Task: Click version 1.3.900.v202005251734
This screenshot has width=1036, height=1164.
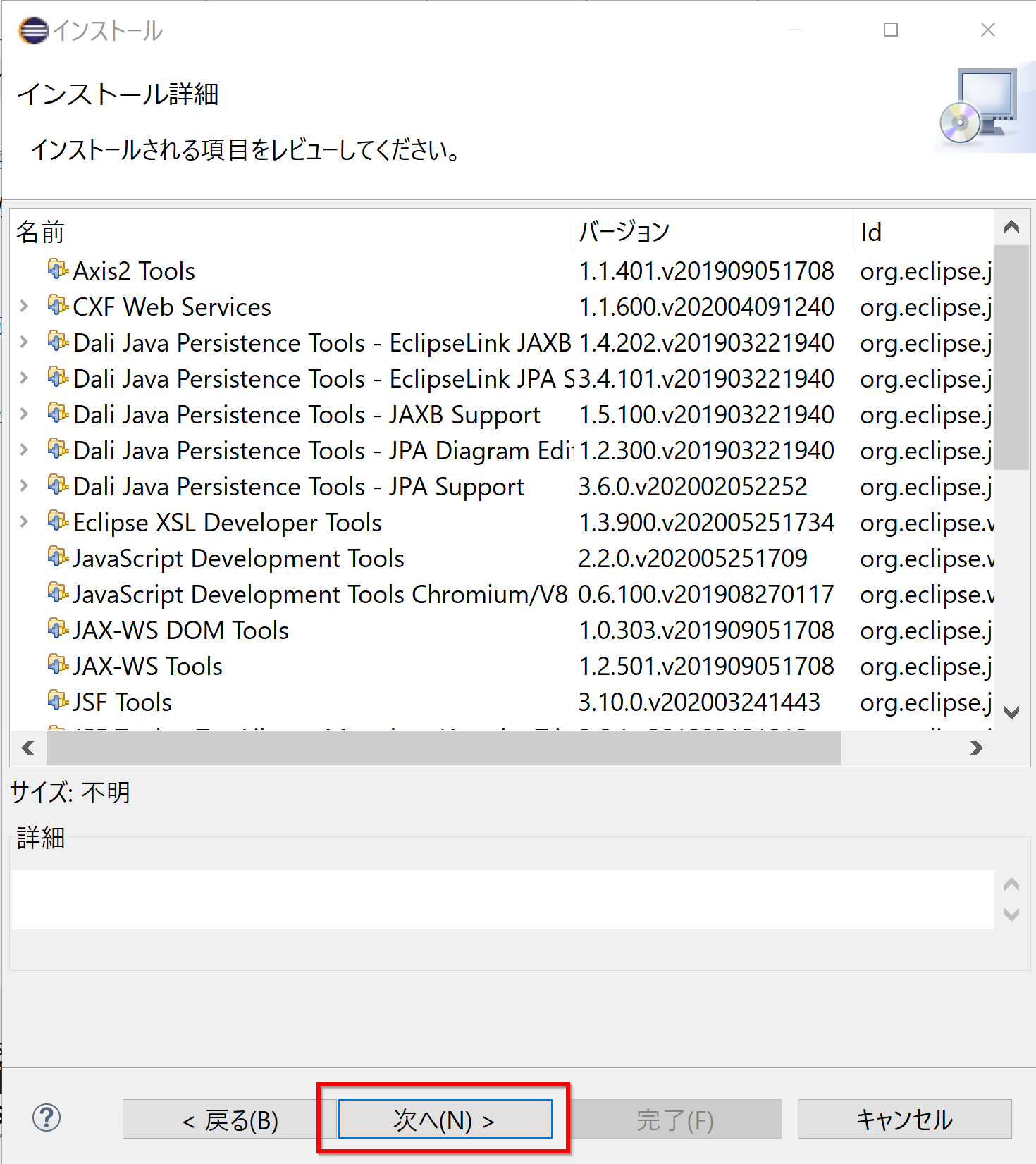Action: (x=706, y=523)
